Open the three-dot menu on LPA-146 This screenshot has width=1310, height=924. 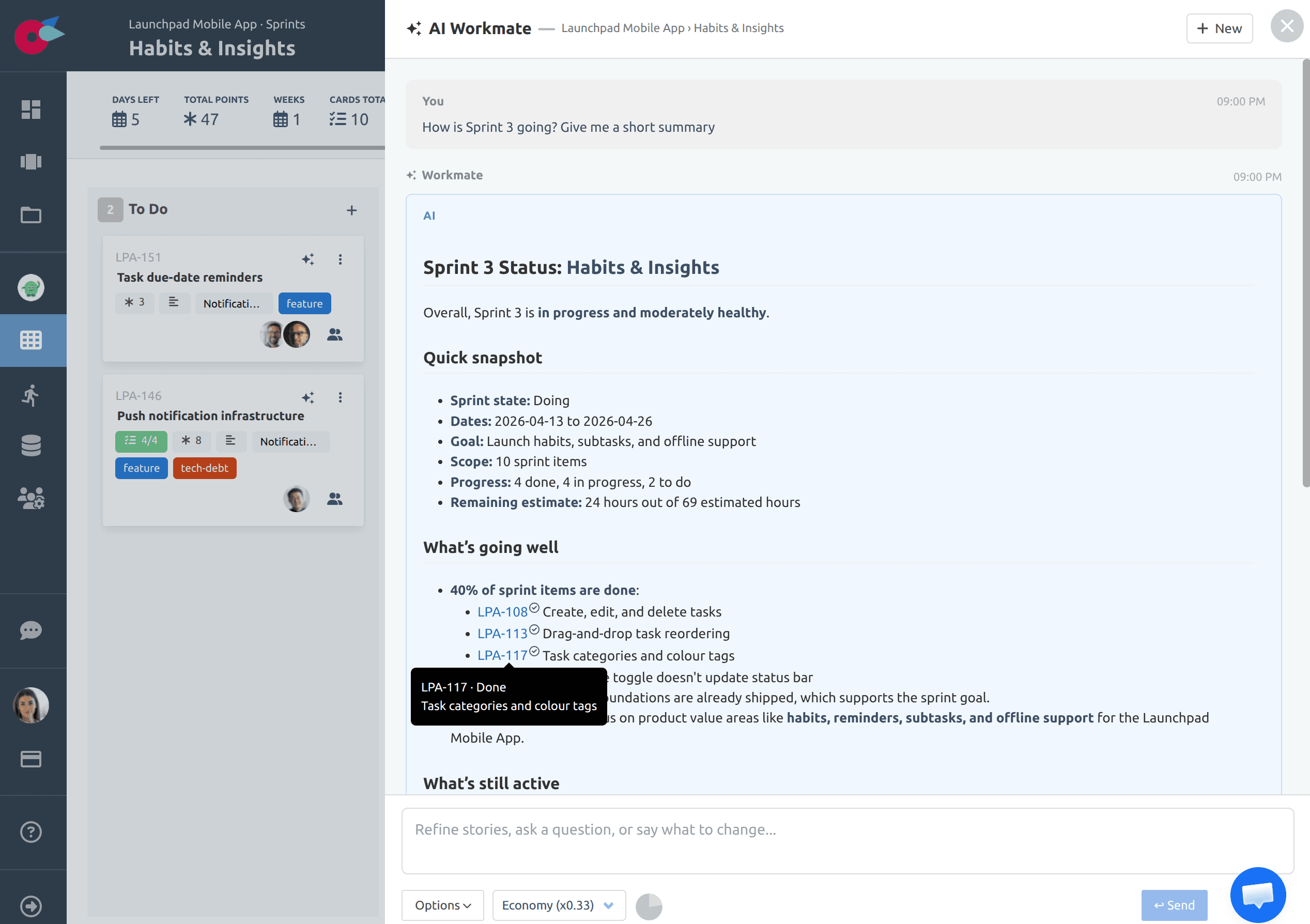point(341,398)
